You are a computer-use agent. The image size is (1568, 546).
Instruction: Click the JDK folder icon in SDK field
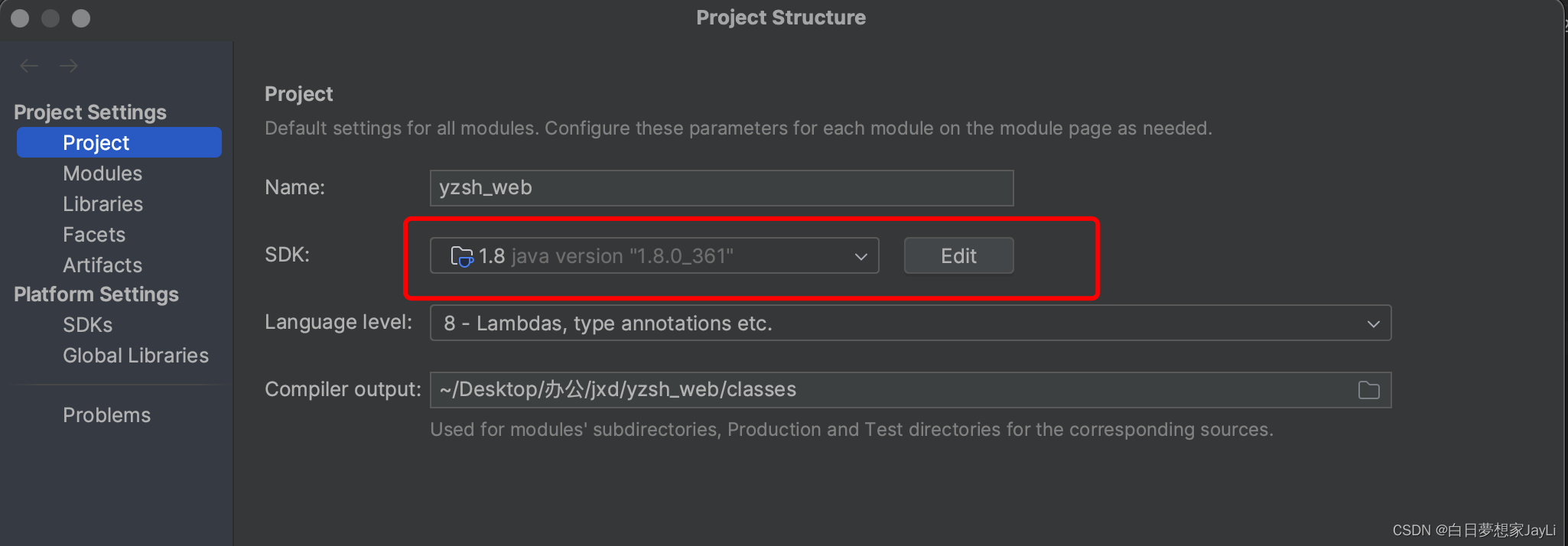[x=461, y=256]
